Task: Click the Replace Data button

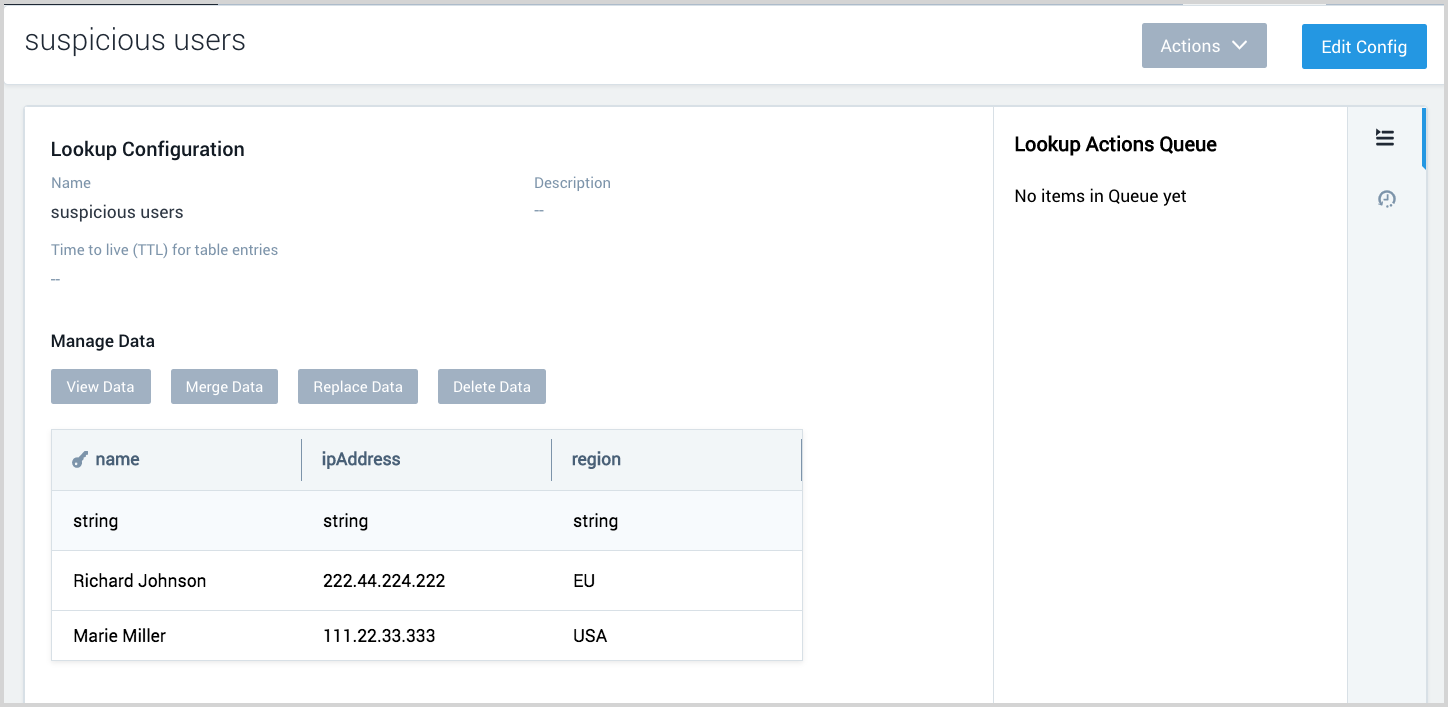Action: point(357,386)
